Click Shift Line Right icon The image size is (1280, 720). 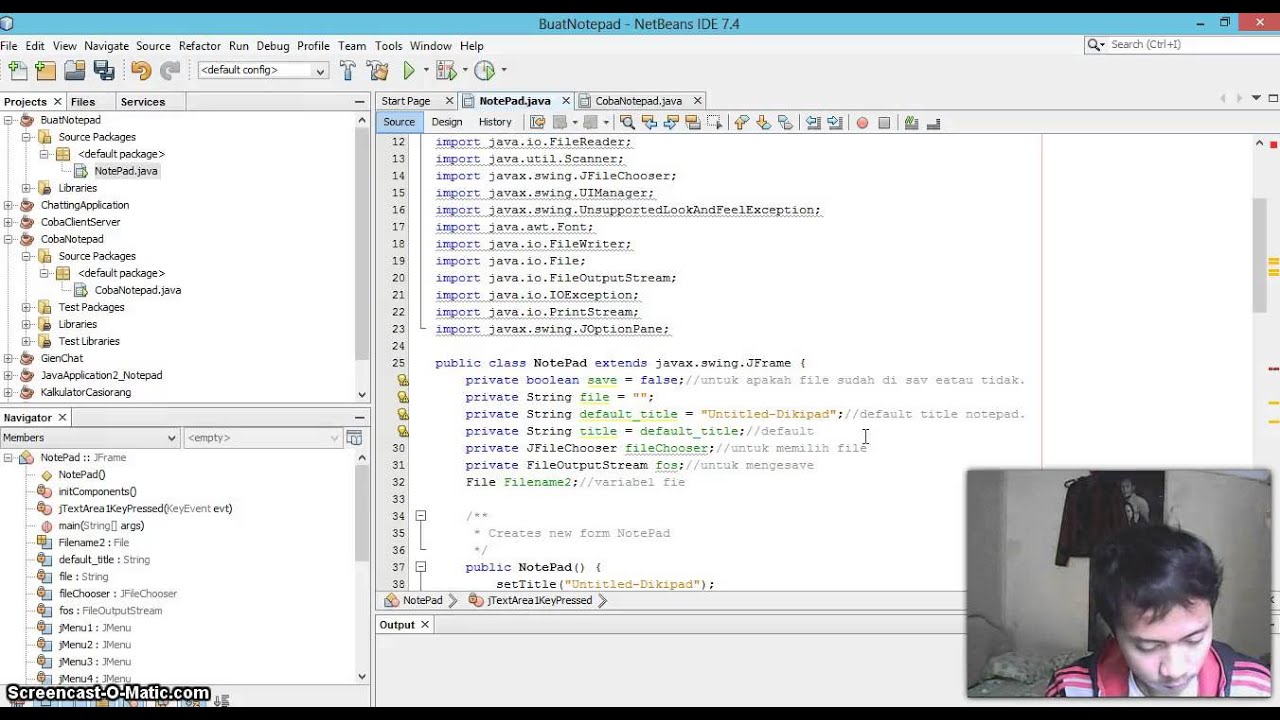tap(835, 122)
